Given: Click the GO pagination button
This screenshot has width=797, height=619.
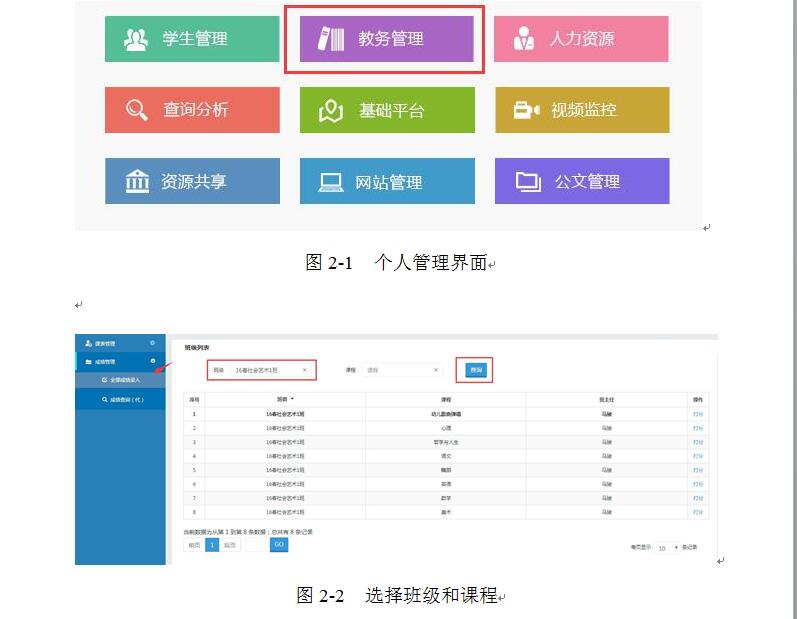Looking at the screenshot, I should tap(279, 545).
